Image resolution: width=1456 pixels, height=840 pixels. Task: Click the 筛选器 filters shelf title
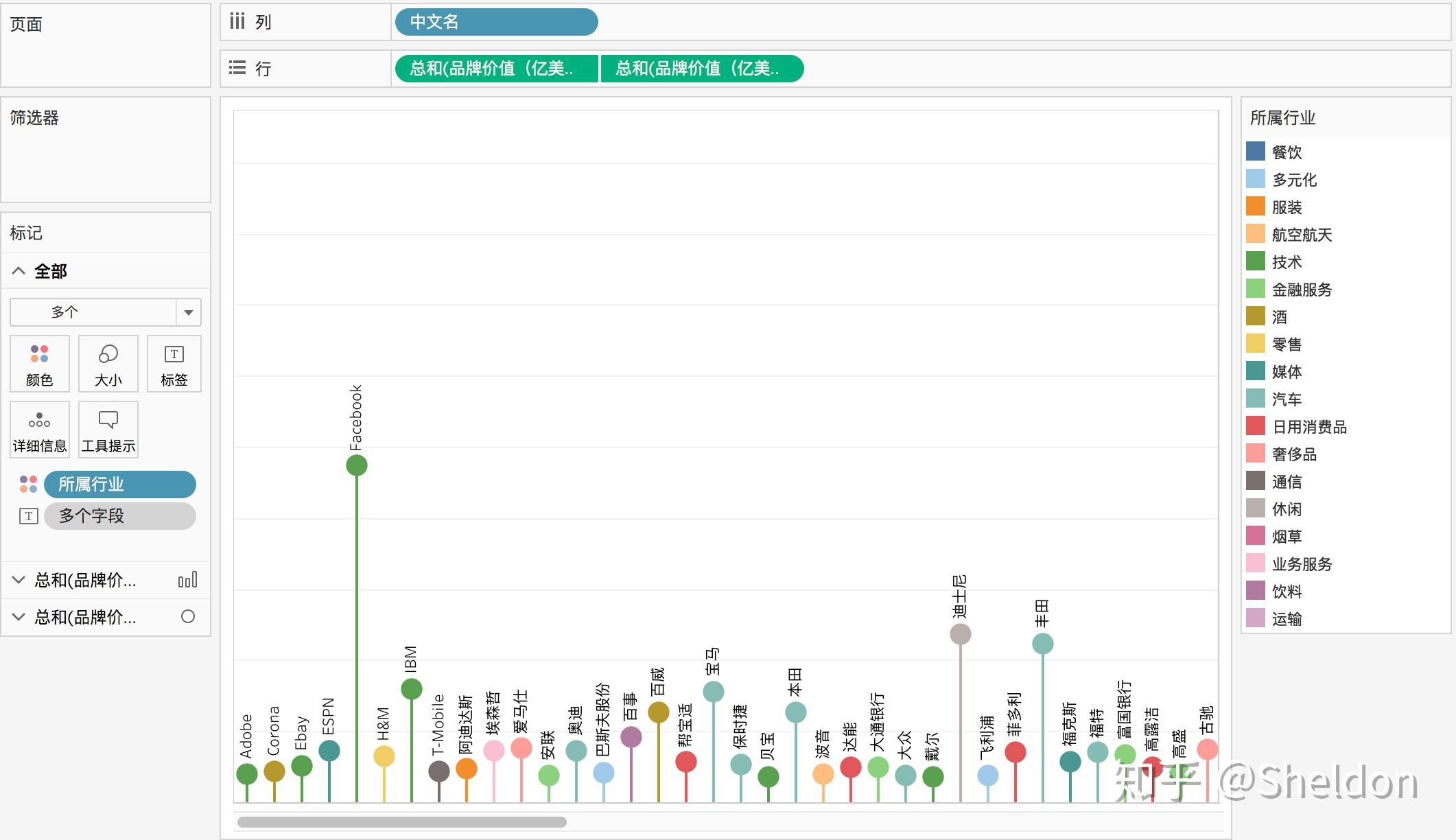tap(34, 118)
